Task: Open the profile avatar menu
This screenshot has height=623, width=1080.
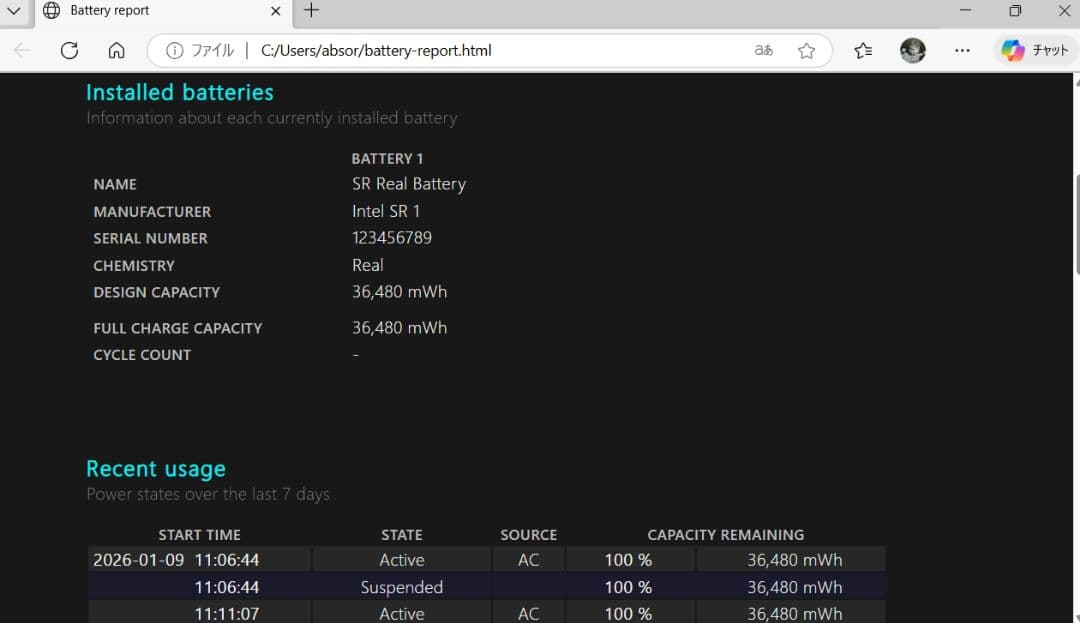Action: [912, 51]
